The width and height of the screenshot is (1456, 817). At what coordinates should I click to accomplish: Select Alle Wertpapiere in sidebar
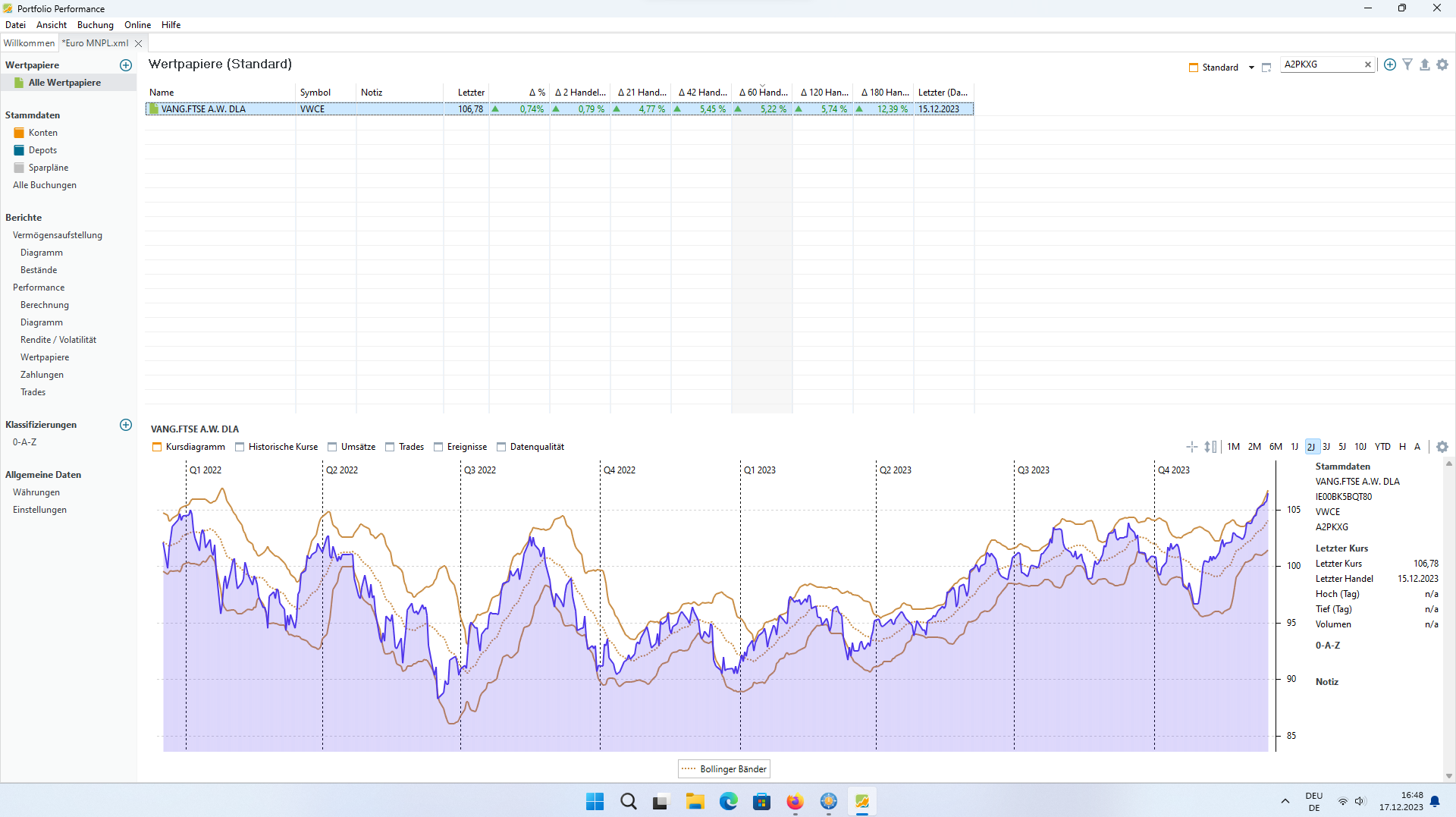coord(64,83)
